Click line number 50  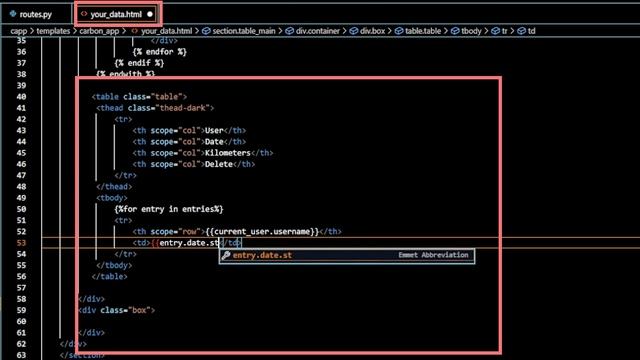[21, 209]
